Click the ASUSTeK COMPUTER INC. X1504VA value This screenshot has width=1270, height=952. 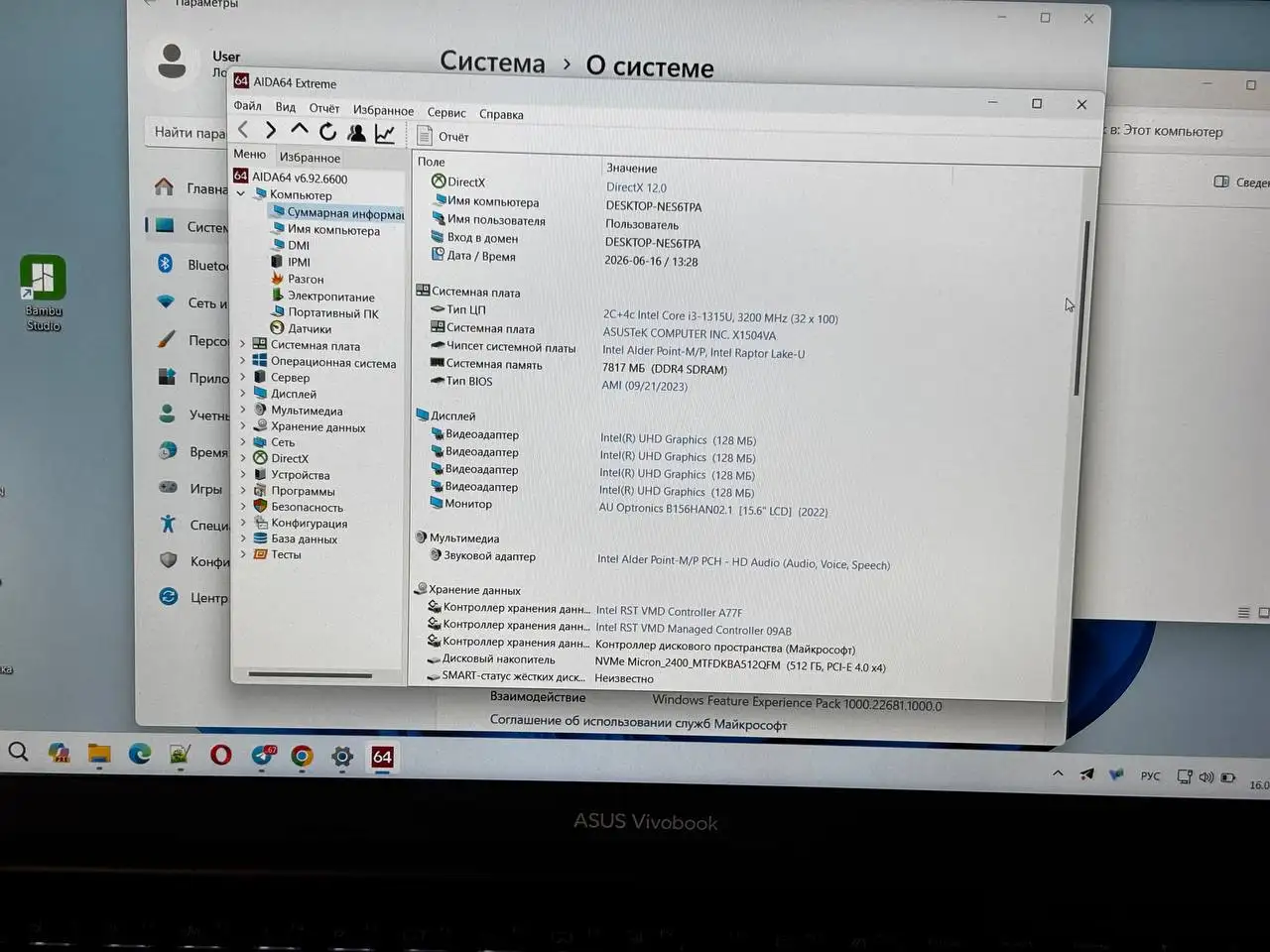point(690,334)
